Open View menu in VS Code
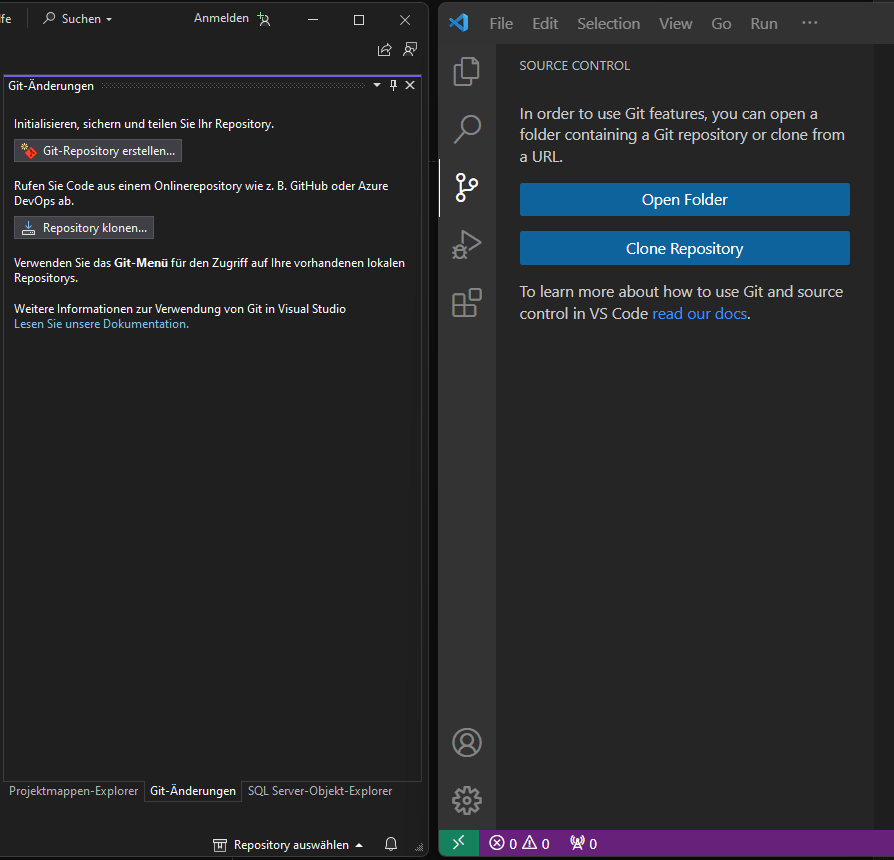This screenshot has width=894, height=860. (676, 23)
